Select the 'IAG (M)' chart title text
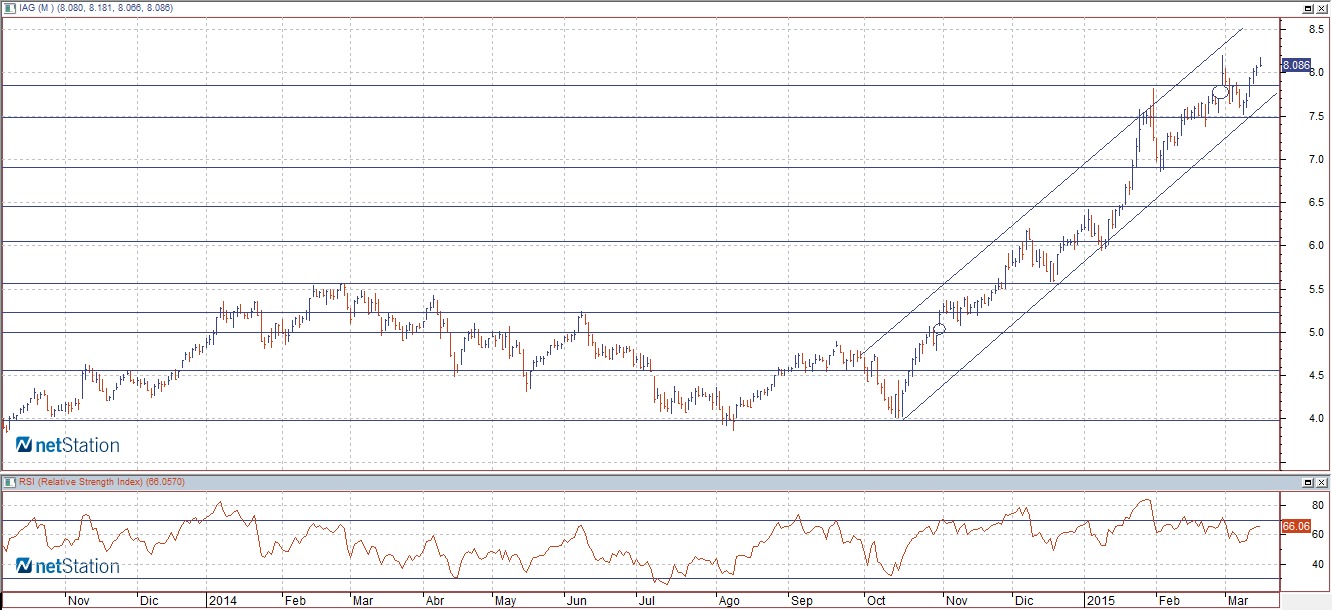This screenshot has height=610, width=1332. click(x=35, y=8)
